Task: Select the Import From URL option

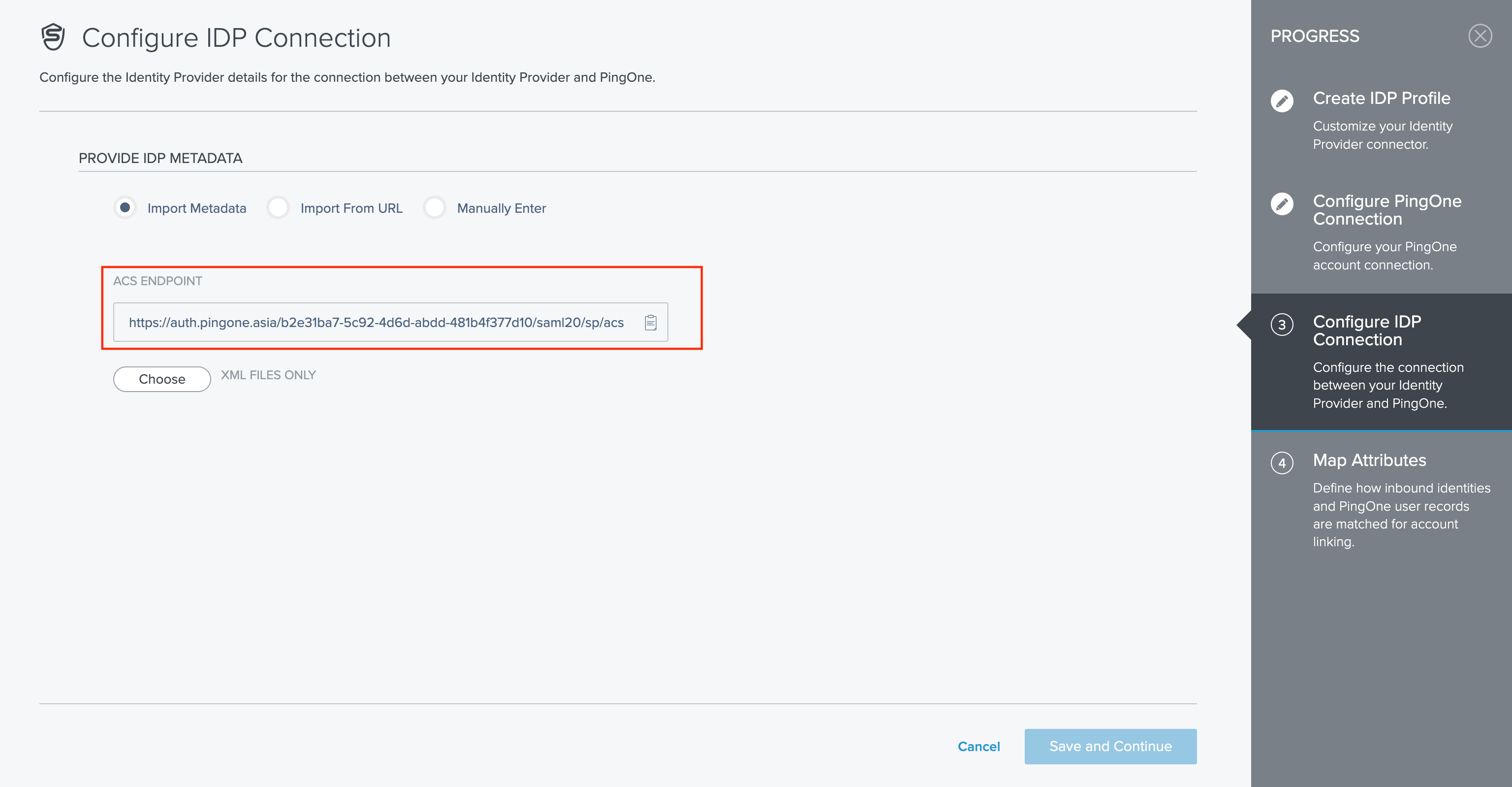Action: pos(278,207)
